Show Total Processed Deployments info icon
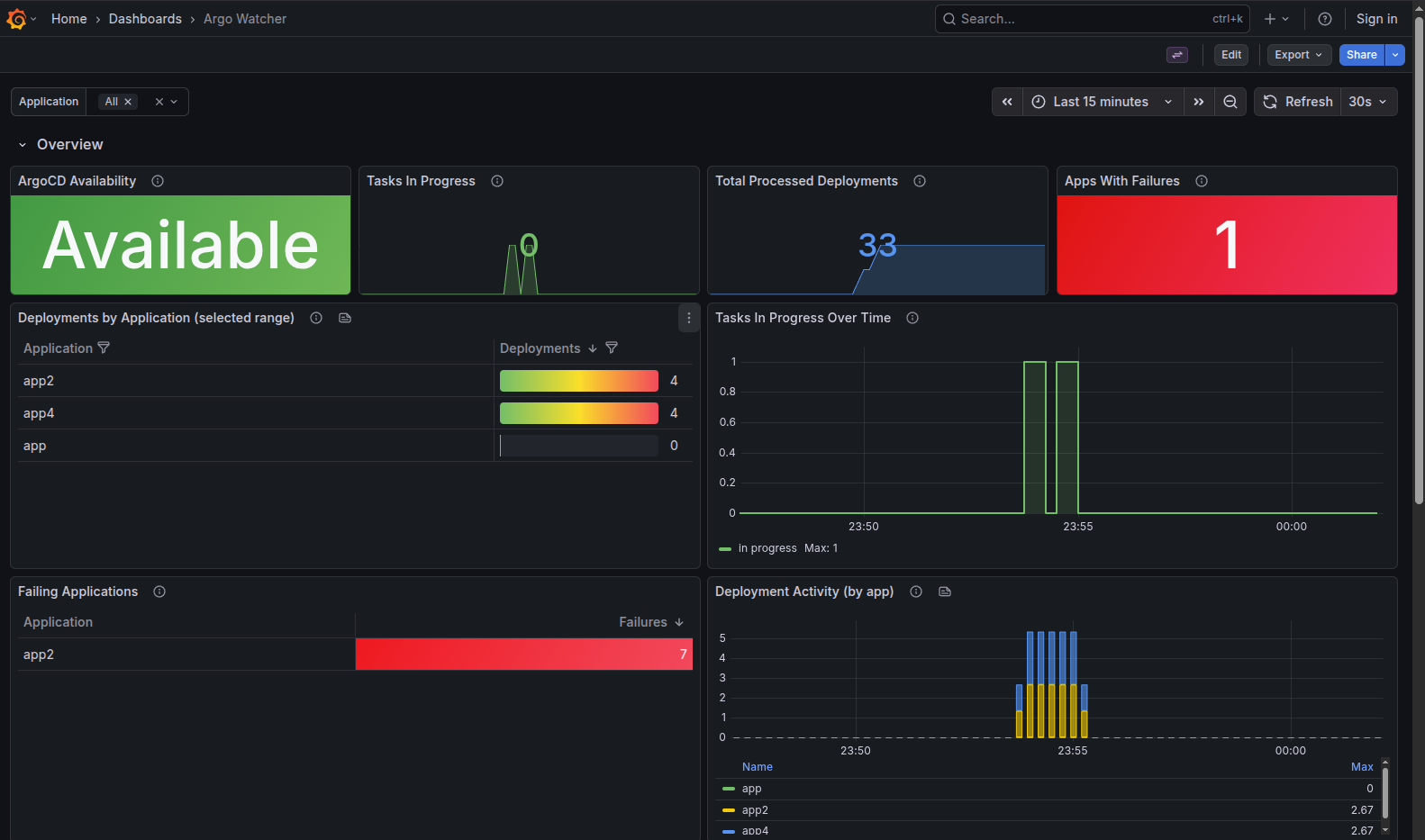 pyautogui.click(x=920, y=181)
